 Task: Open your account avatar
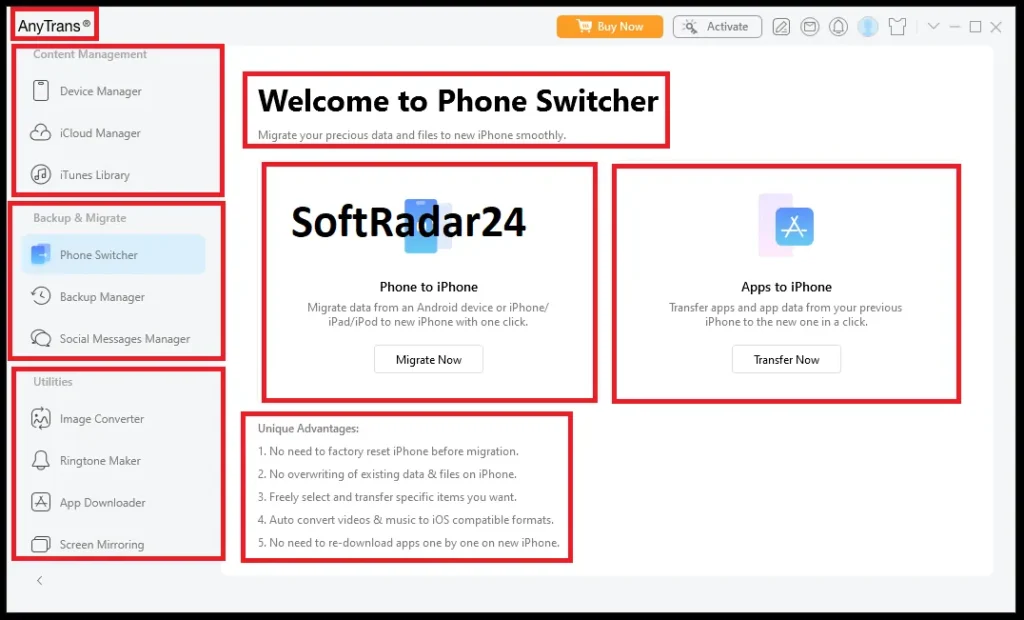tap(866, 26)
